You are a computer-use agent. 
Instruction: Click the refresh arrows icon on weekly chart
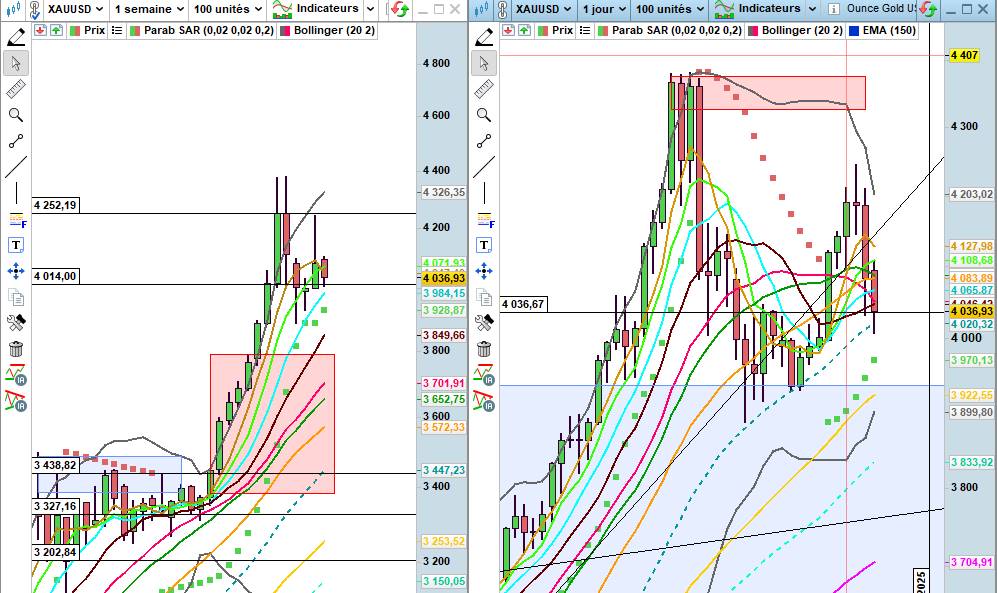[399, 9]
